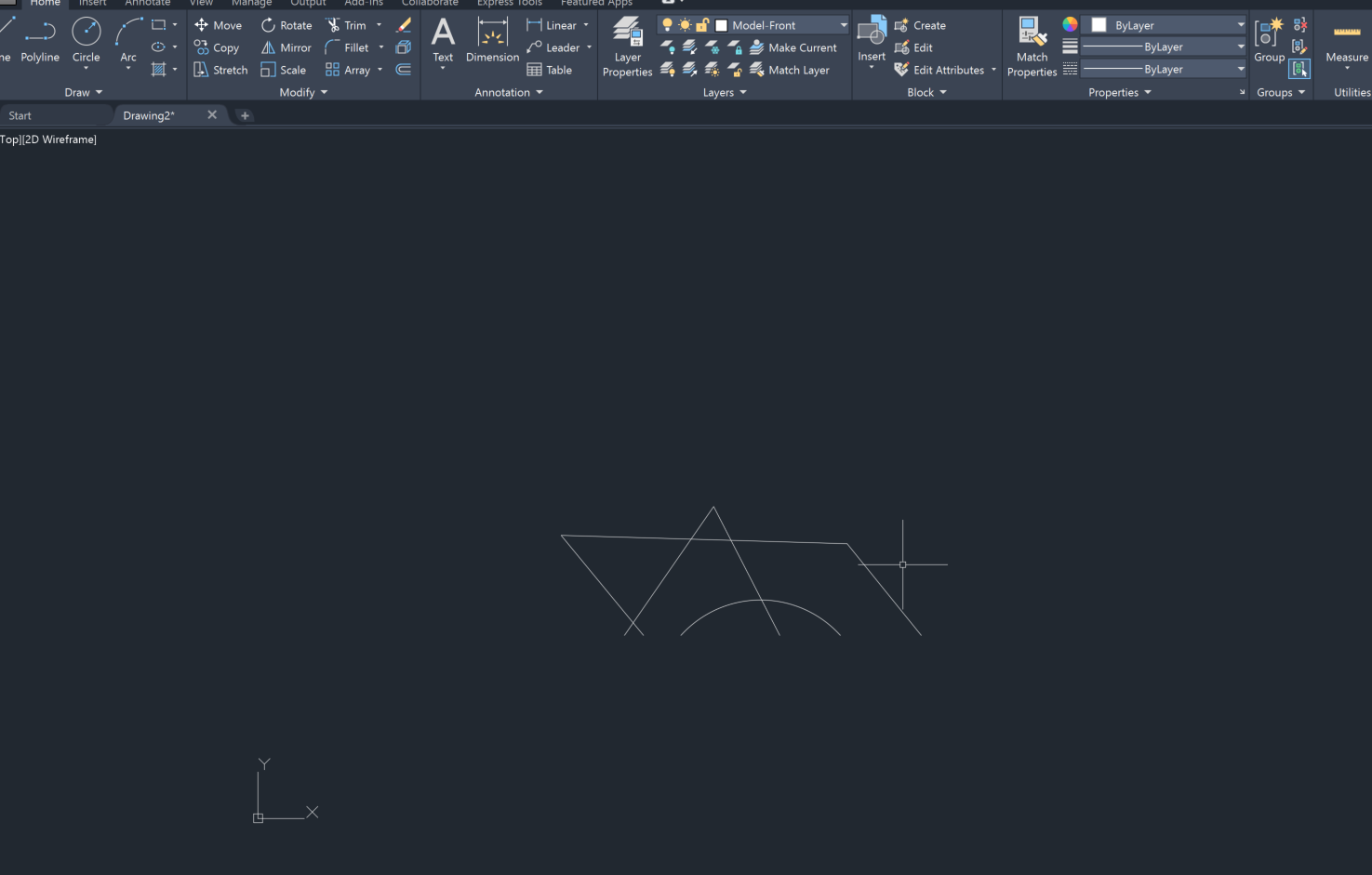Toggle the layer lock padlock

701,25
